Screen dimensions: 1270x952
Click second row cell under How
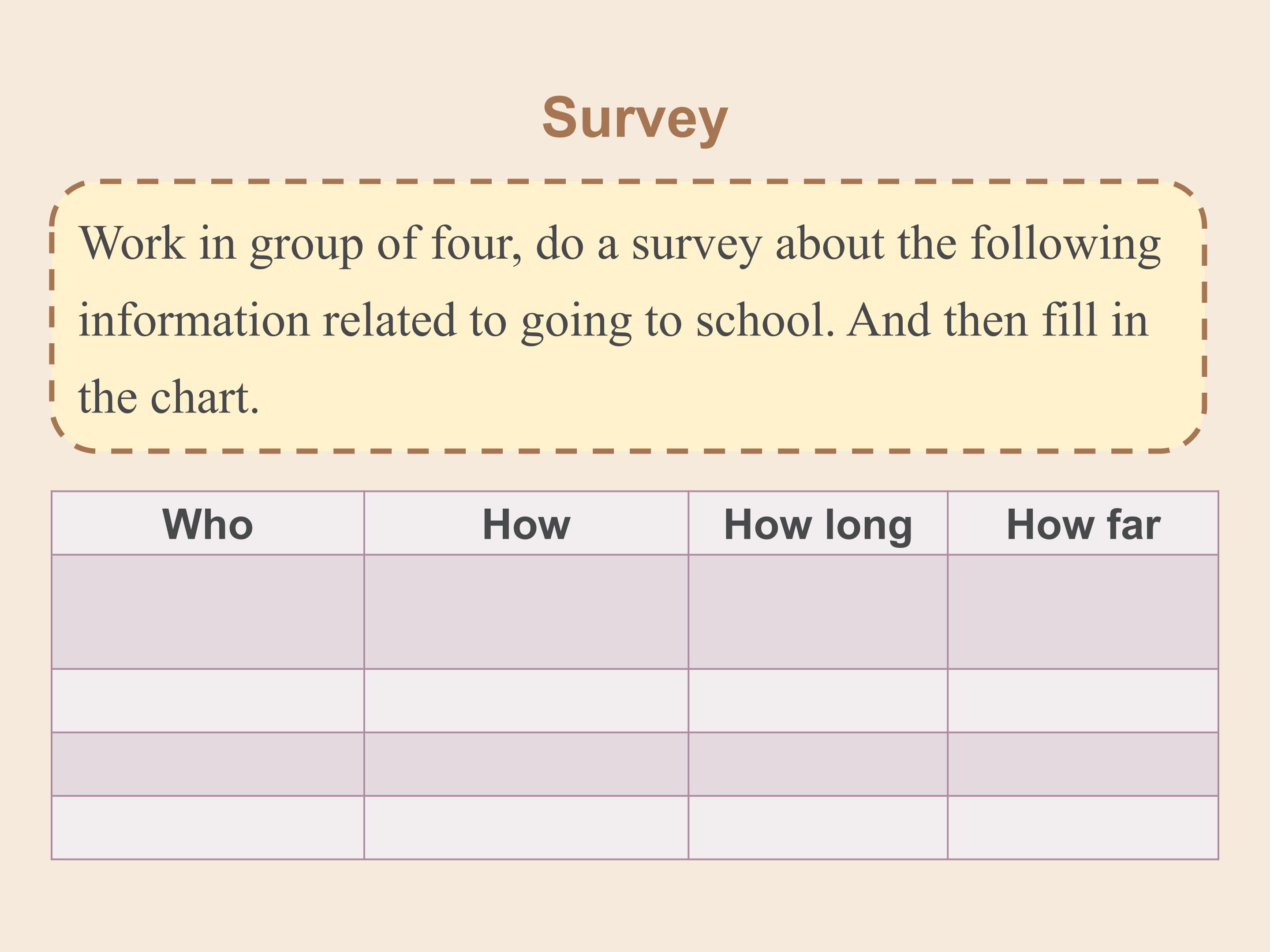tap(527, 701)
